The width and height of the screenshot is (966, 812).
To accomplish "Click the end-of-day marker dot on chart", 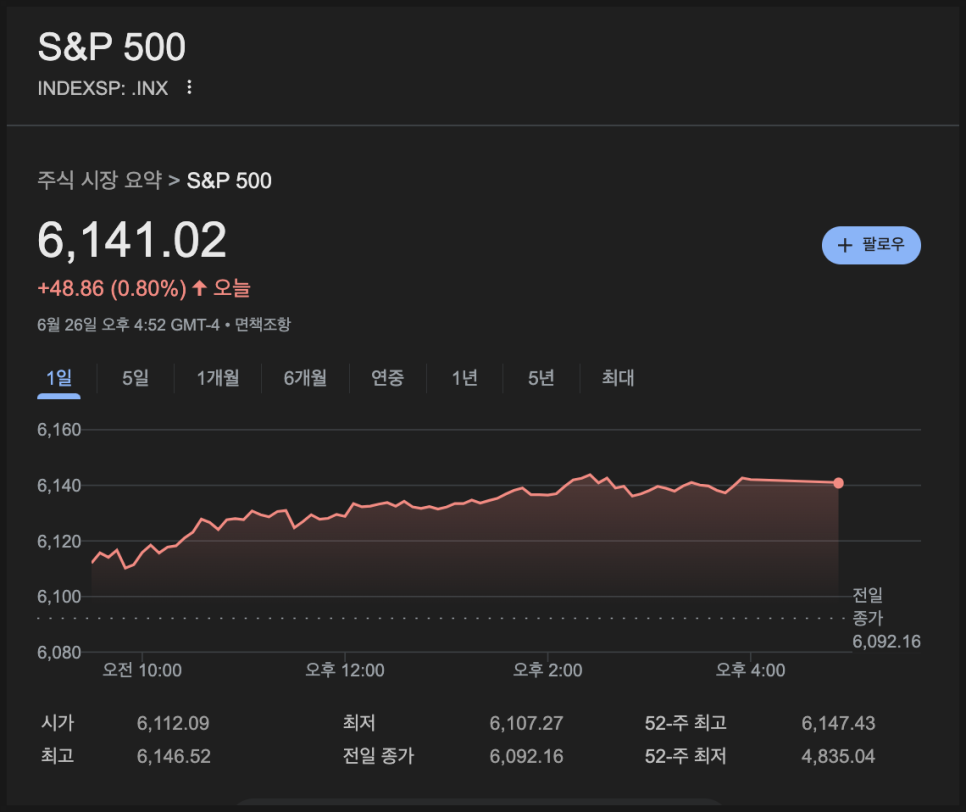I will click(838, 483).
